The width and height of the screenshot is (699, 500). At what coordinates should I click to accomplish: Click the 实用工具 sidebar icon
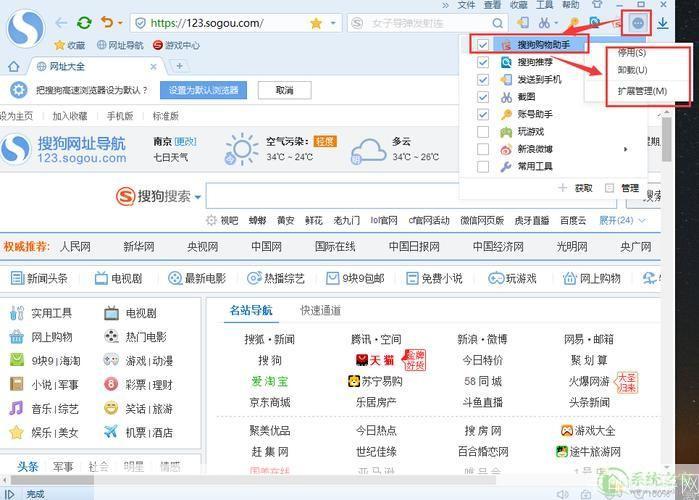(16, 313)
